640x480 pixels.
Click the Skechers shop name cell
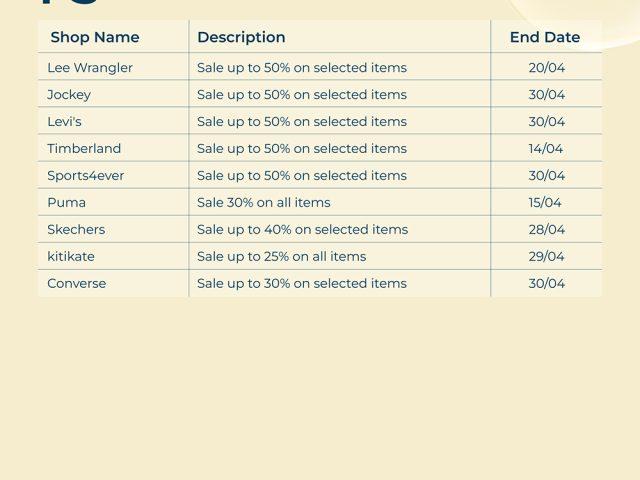[x=76, y=230]
